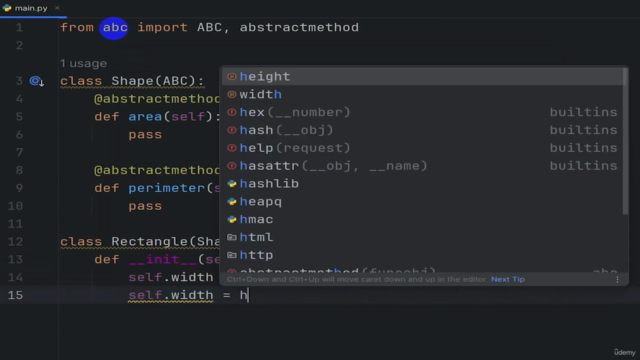
Task: Click self.width on line 15
Action: tap(171, 296)
